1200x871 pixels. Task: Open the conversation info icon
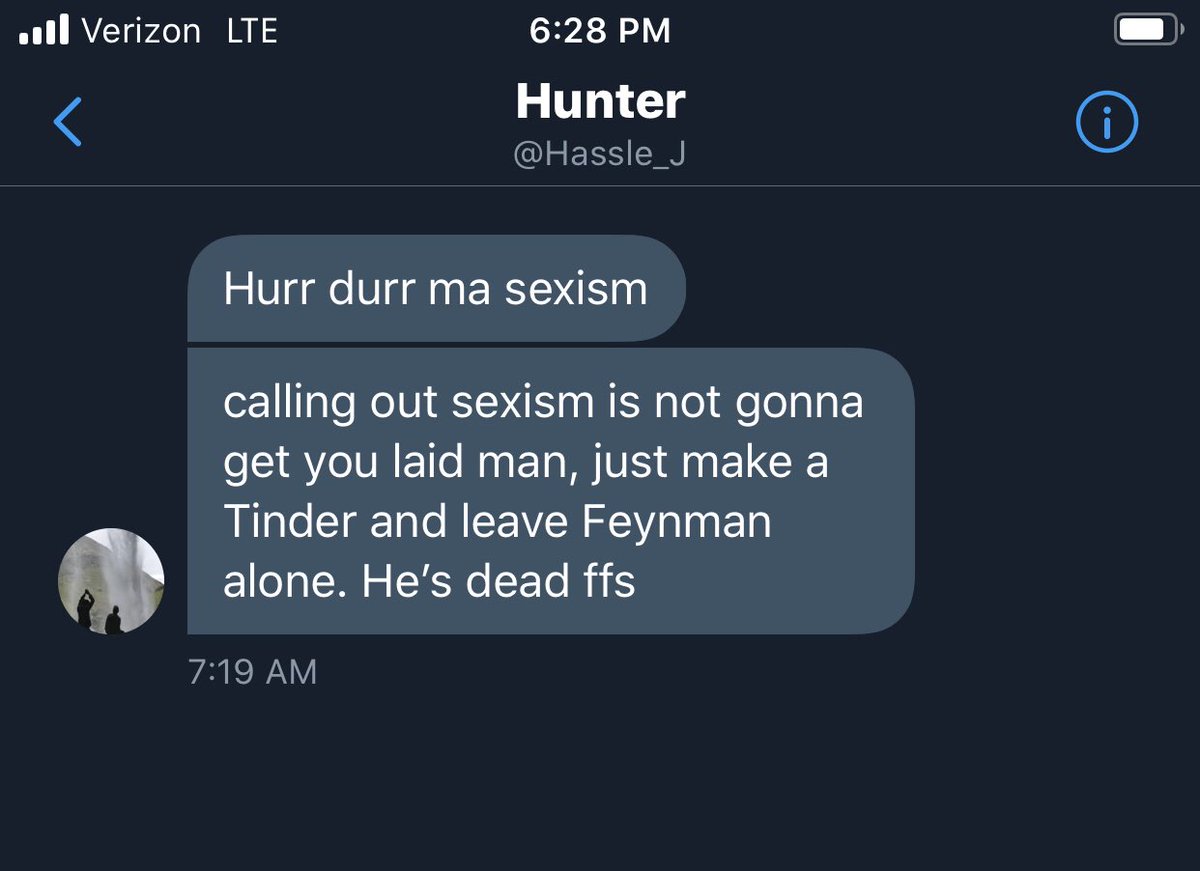click(1107, 123)
